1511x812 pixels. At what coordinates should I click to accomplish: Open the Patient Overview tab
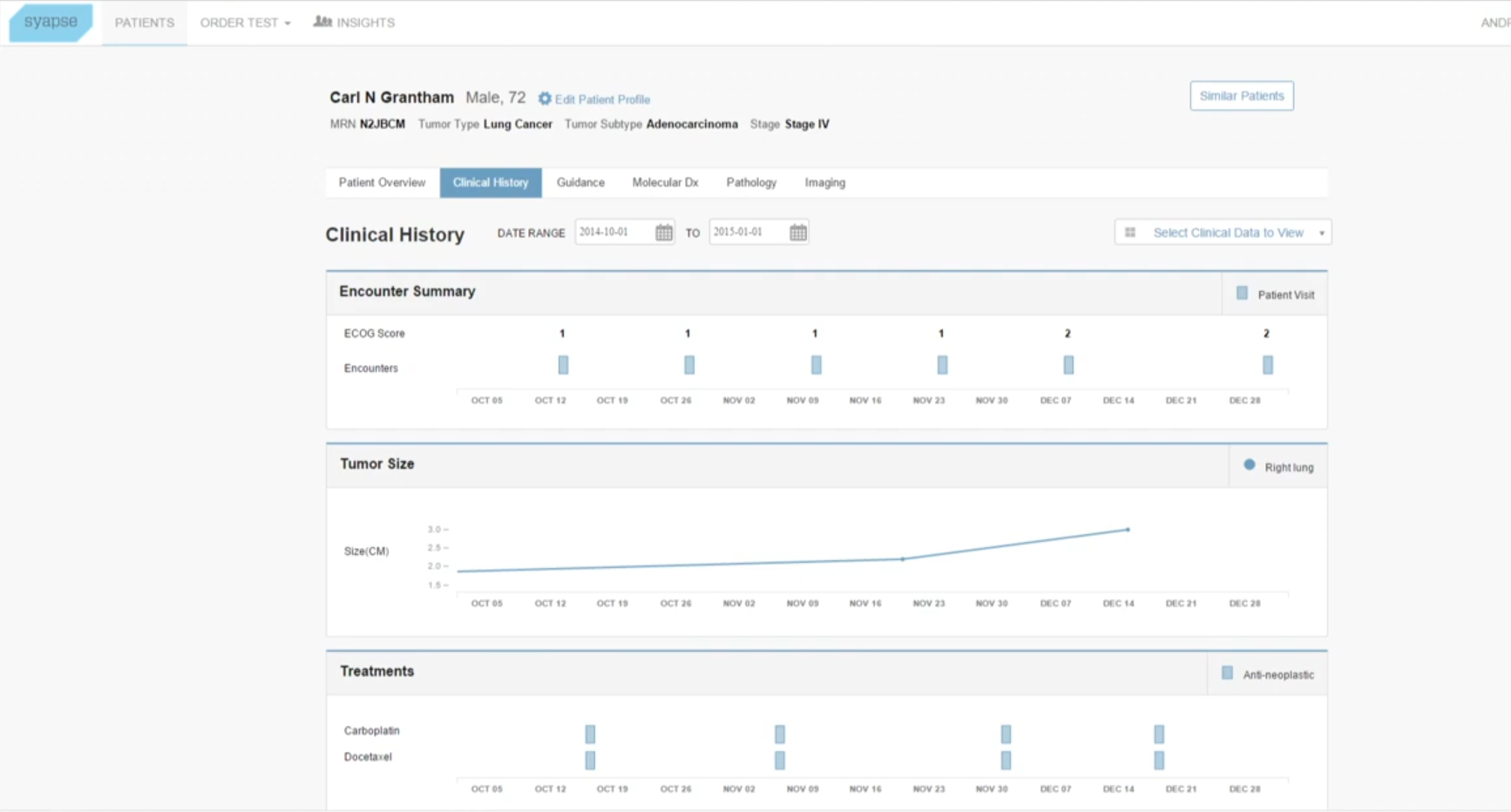[x=382, y=183]
